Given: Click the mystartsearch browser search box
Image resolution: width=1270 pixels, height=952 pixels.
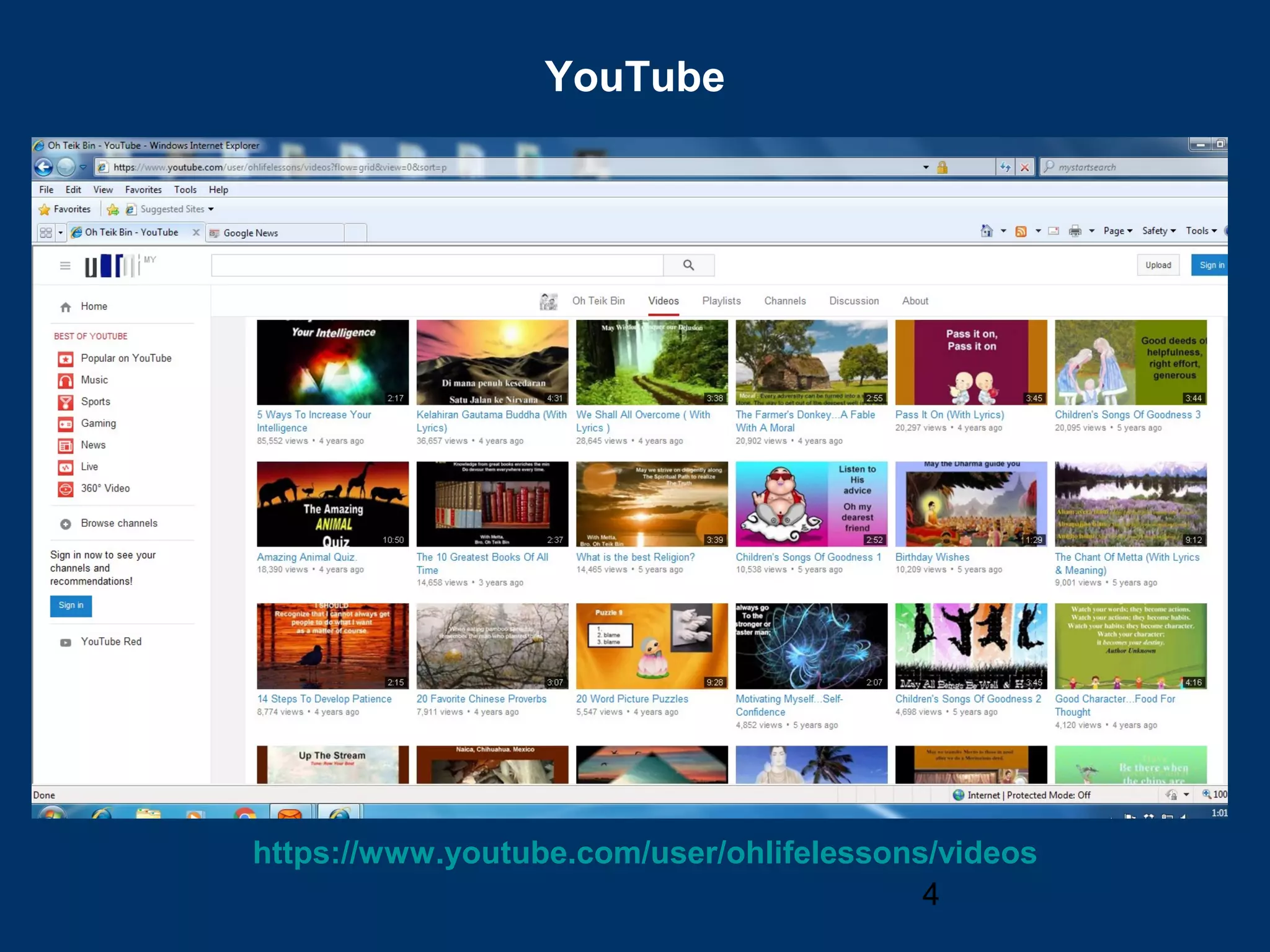Looking at the screenshot, I should coord(1134,167).
